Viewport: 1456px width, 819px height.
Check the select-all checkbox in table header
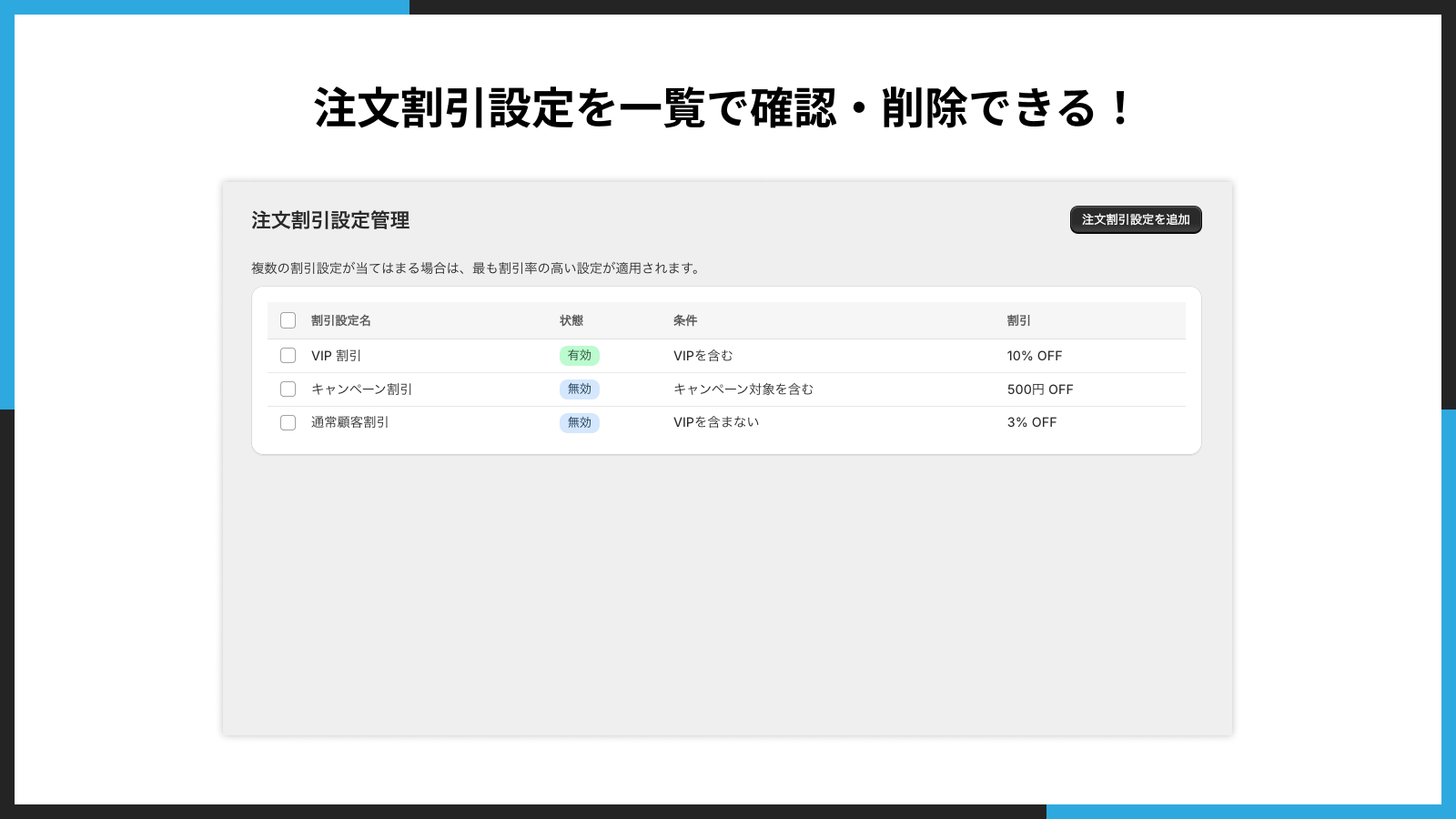tap(288, 320)
